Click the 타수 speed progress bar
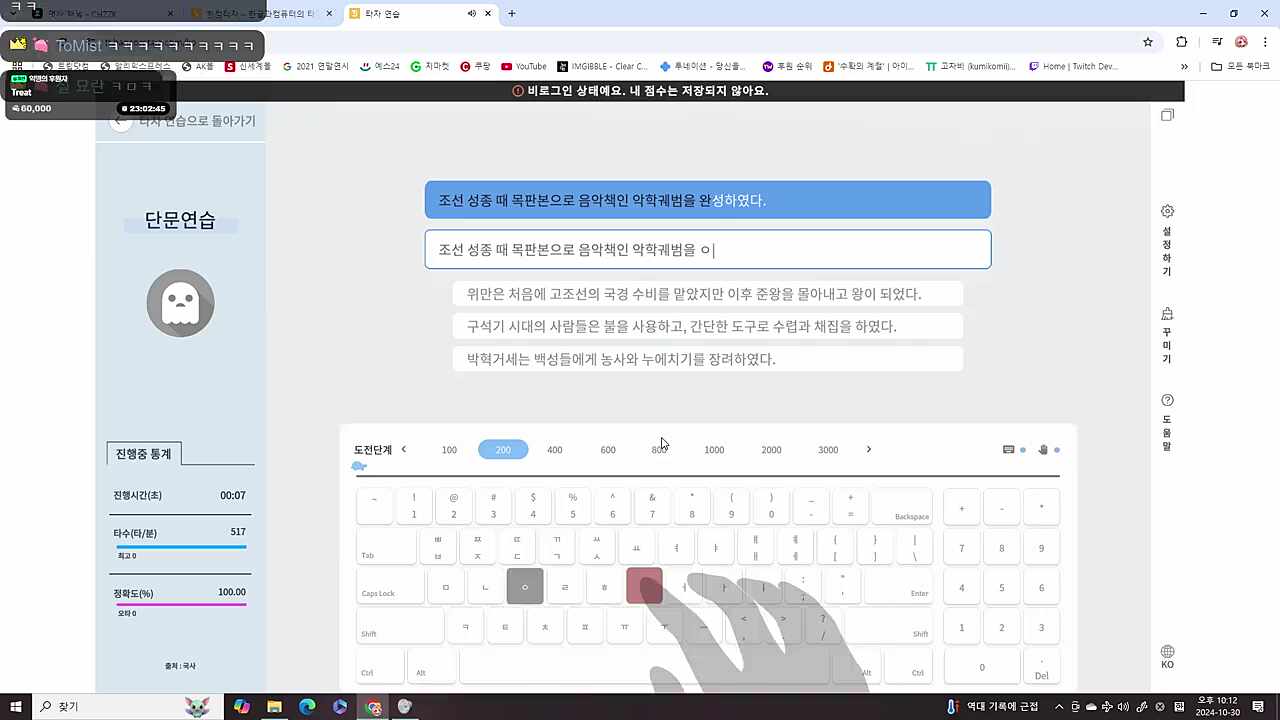1280x720 pixels. 181,547
